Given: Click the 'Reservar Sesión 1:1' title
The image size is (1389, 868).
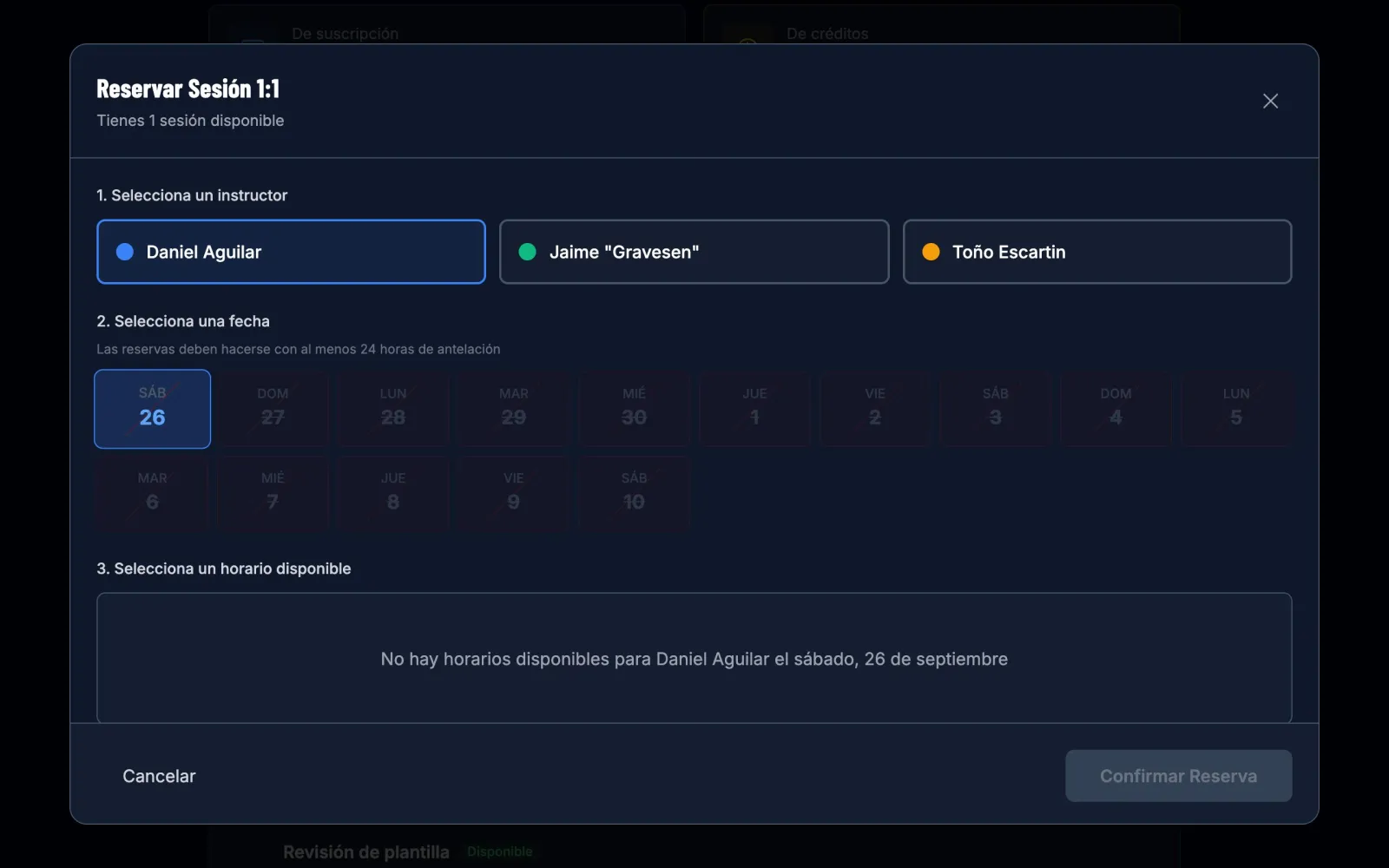Looking at the screenshot, I should (188, 89).
